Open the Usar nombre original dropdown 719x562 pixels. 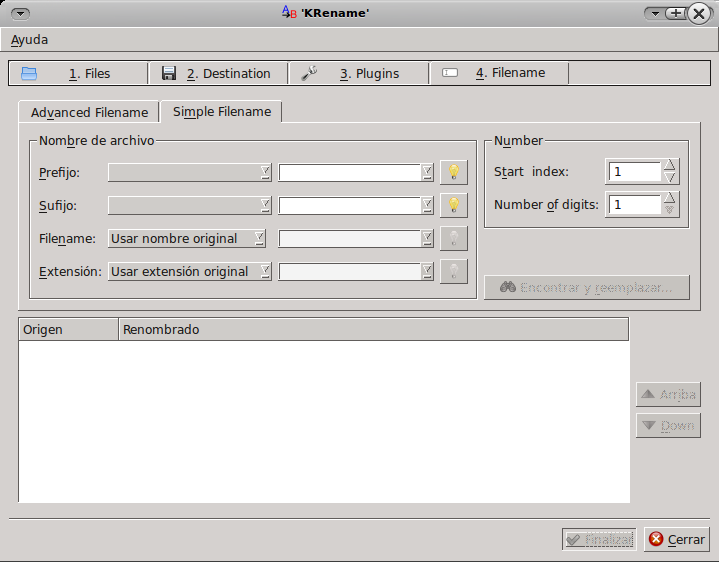(x=187, y=238)
